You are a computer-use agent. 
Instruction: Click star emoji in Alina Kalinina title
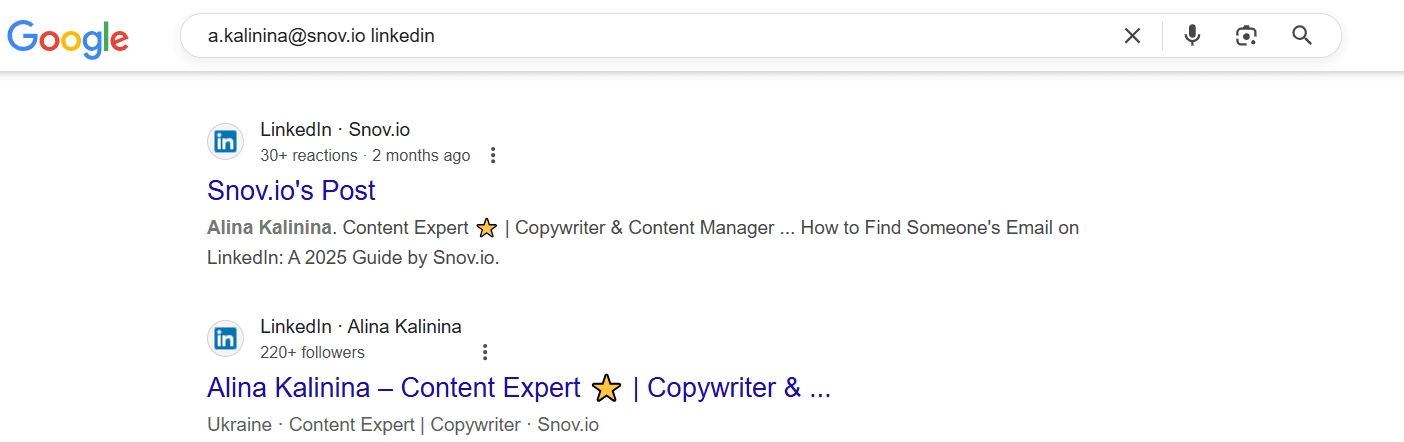click(x=606, y=387)
